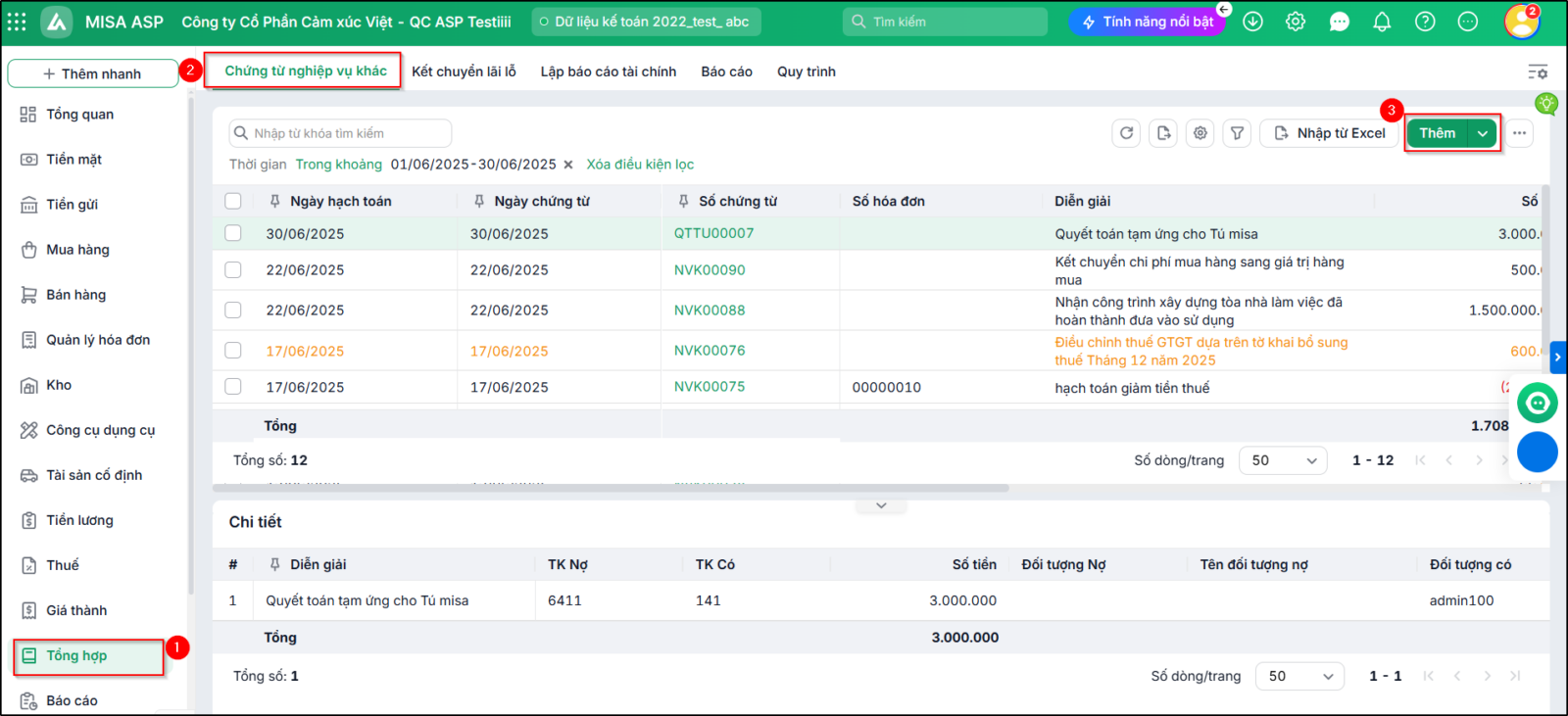Check the row for NVK00090

[233, 269]
